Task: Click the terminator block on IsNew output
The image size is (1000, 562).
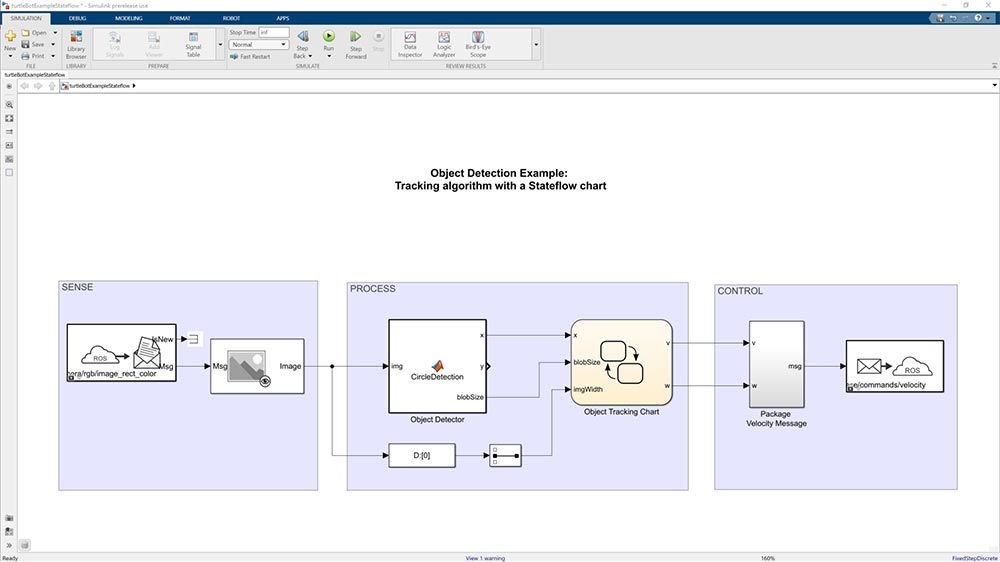Action: click(194, 339)
